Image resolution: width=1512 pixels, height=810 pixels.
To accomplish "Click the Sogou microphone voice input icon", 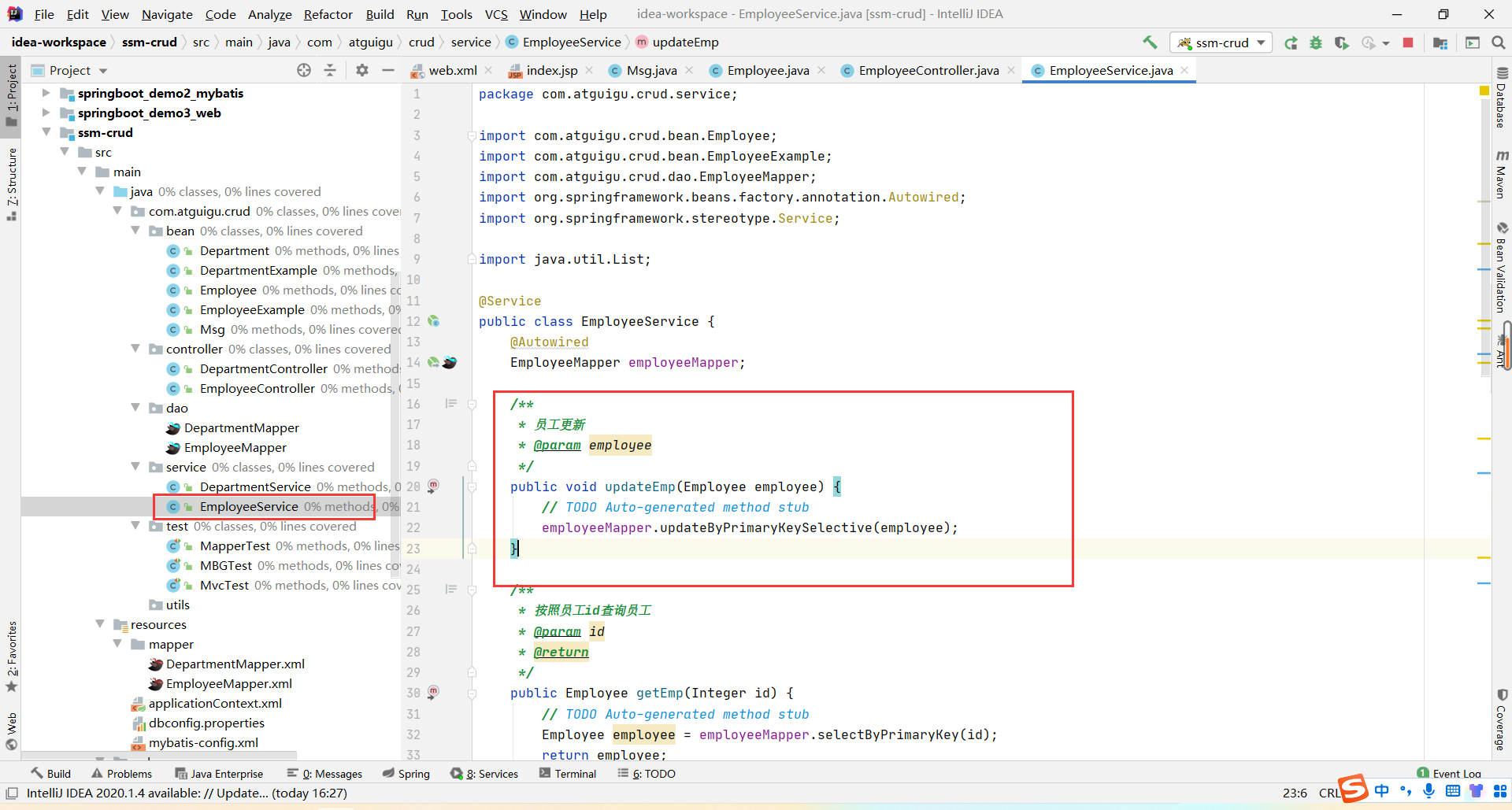I will 1429,790.
